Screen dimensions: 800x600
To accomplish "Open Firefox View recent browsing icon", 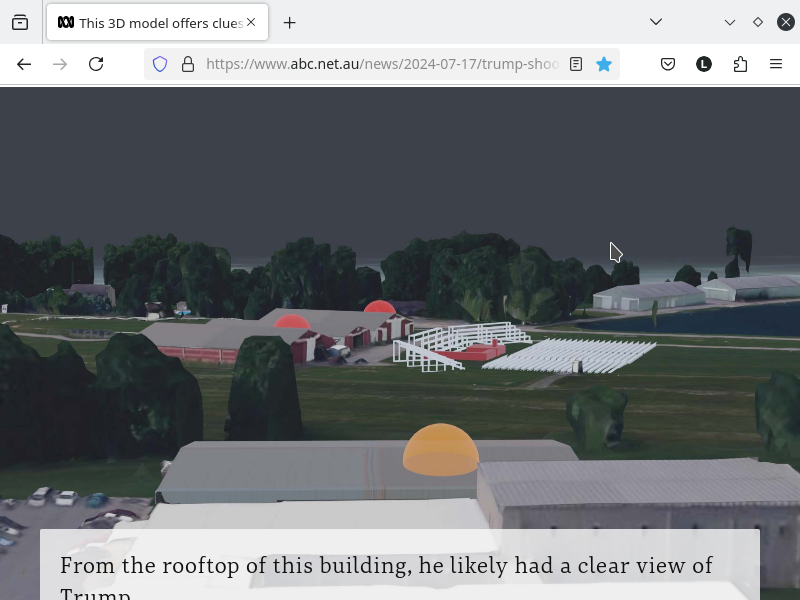I will click(20, 22).
